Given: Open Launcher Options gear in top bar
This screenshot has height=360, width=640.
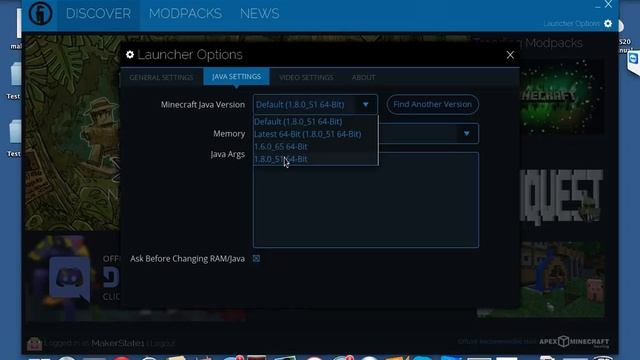Looking at the screenshot, I should (608, 24).
